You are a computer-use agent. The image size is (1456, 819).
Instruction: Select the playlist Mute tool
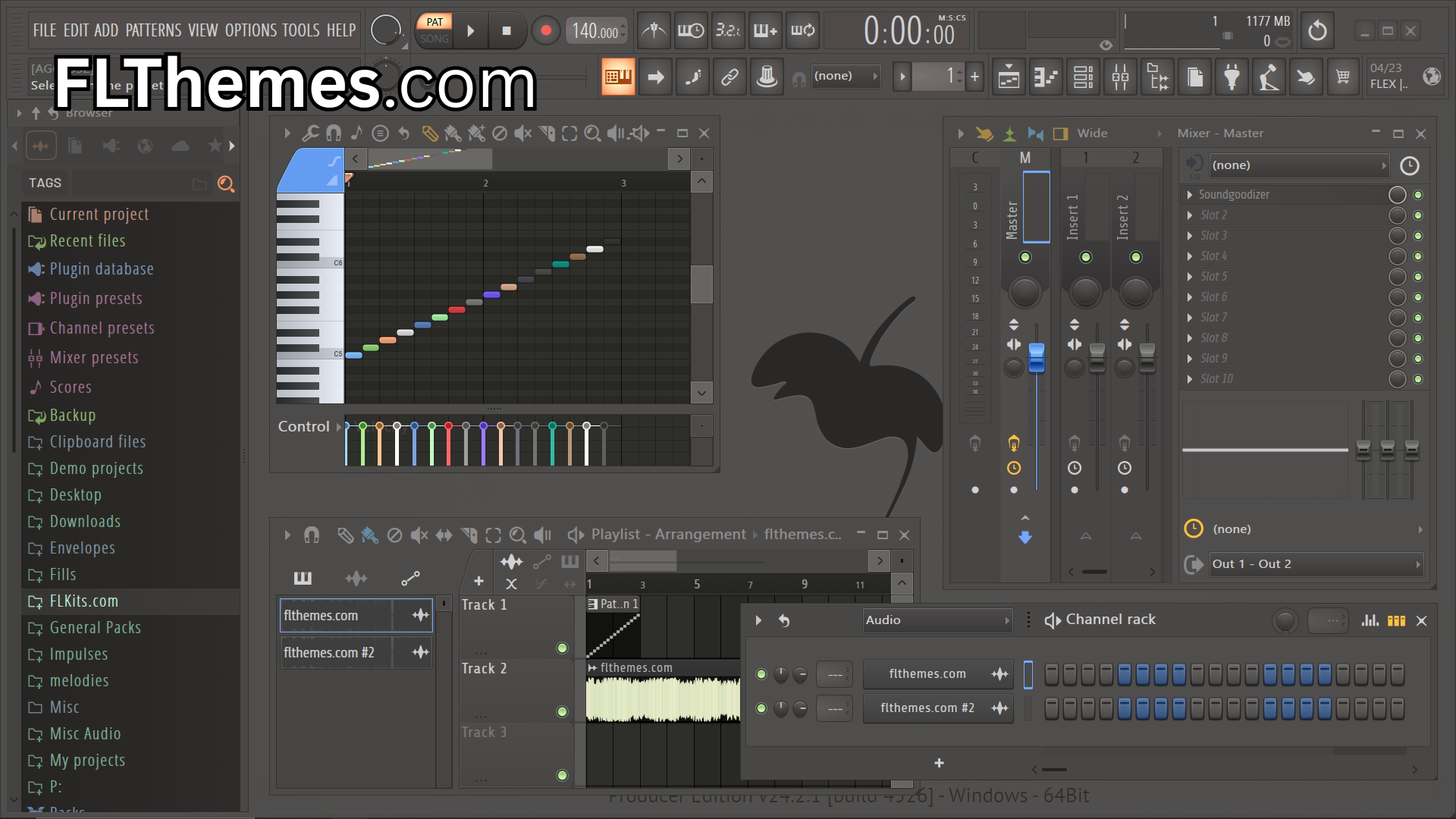pyautogui.click(x=419, y=535)
